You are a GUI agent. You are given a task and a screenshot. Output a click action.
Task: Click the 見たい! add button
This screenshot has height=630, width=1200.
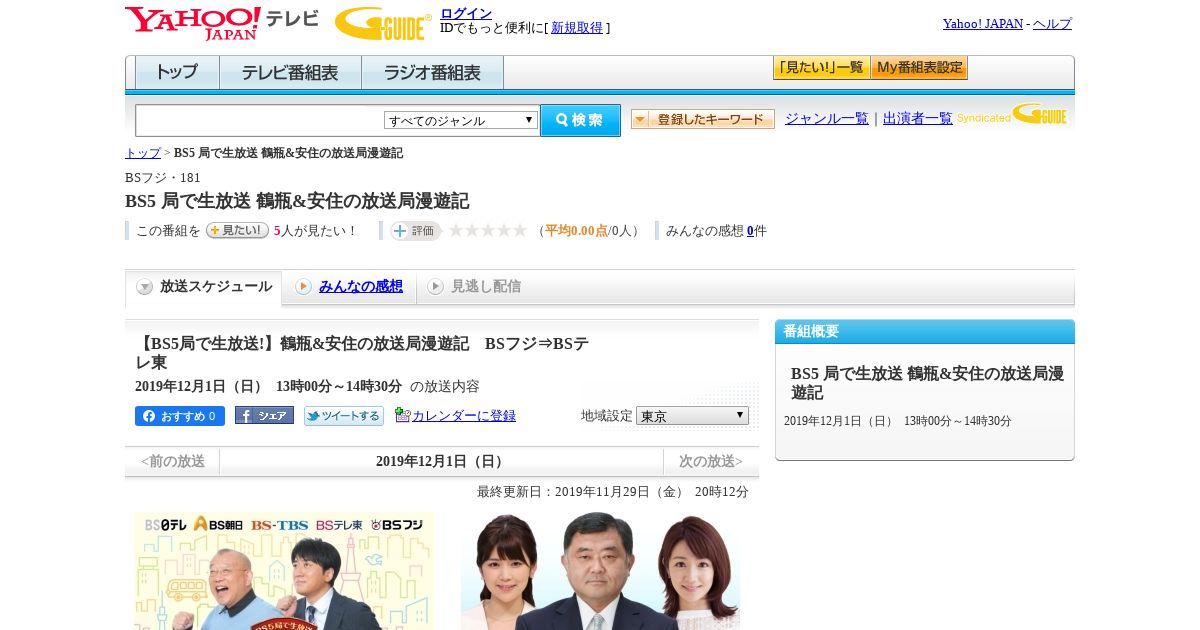237,230
